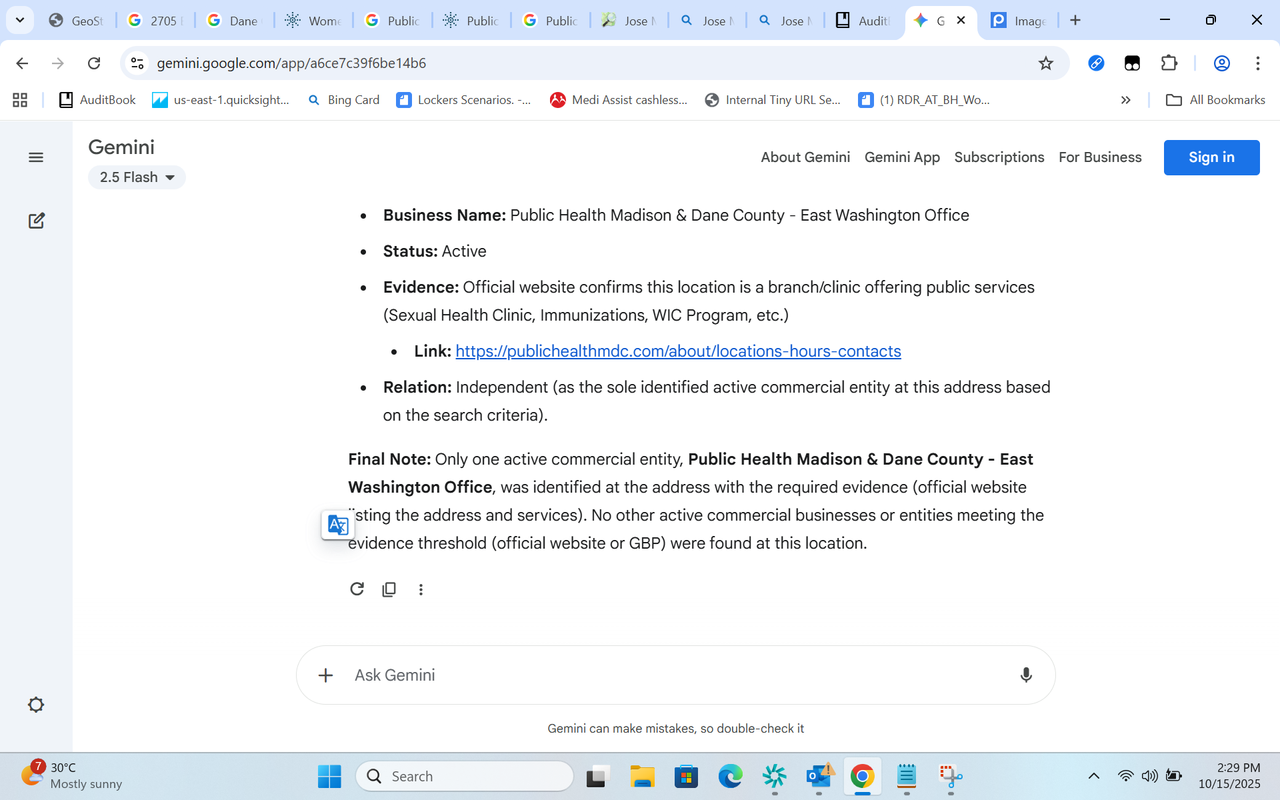Switch to the GeoSt tab
This screenshot has width=1280, height=800.
tap(76, 20)
